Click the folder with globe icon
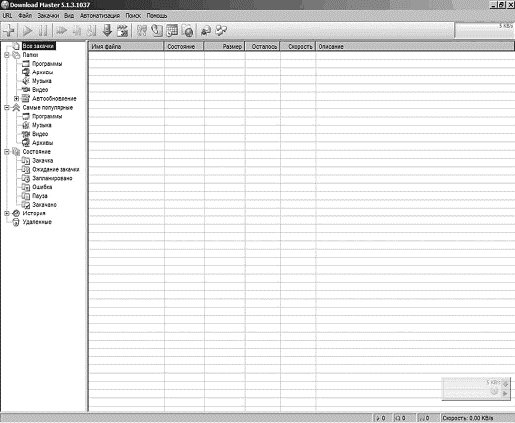The height and width of the screenshot is (423, 515). click(x=188, y=31)
